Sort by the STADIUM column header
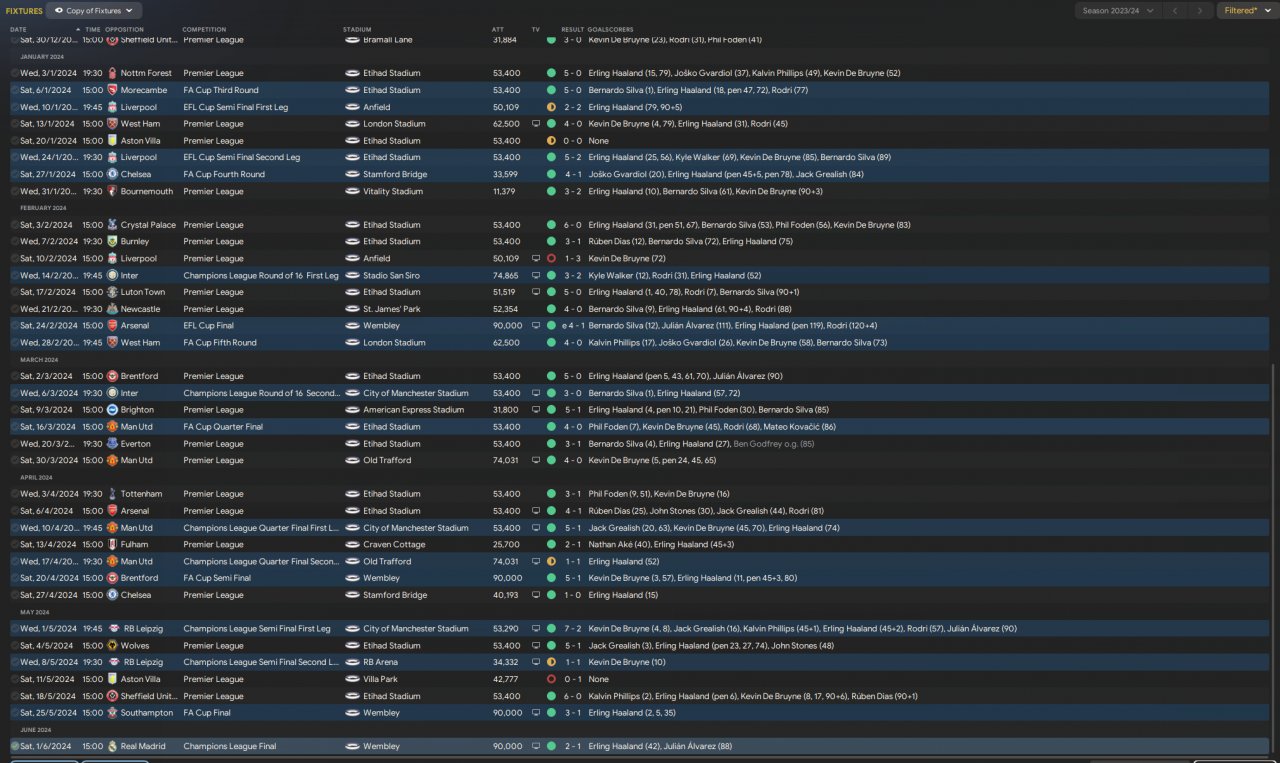 click(x=357, y=29)
